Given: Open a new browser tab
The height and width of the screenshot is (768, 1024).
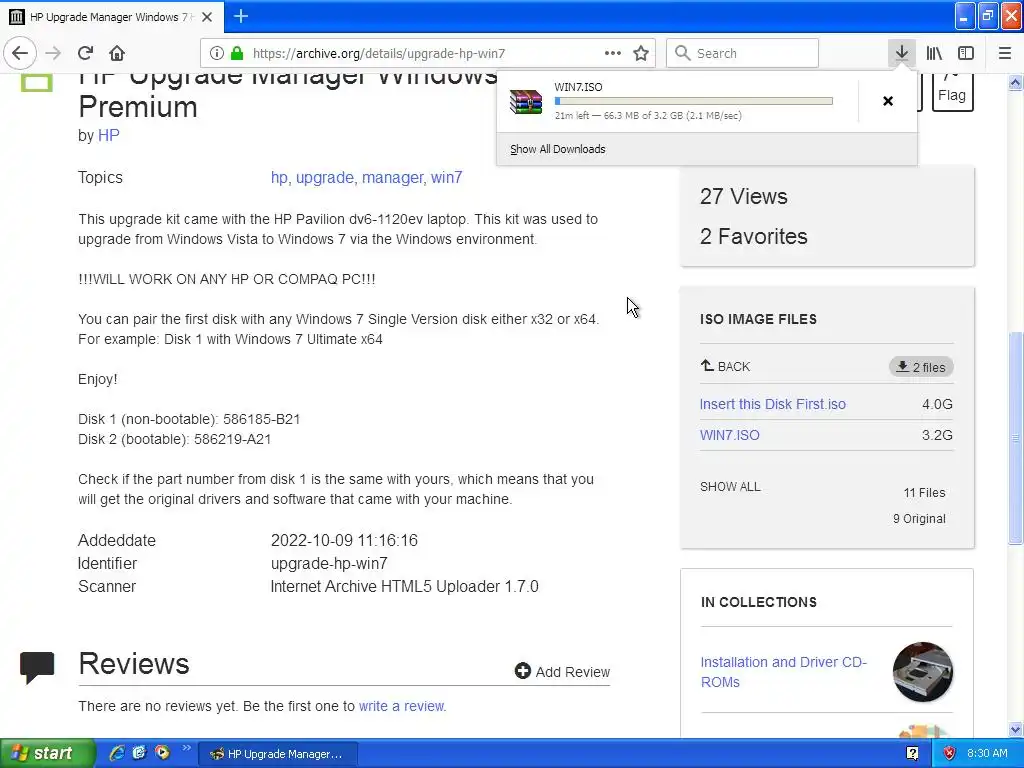Looking at the screenshot, I should (241, 16).
